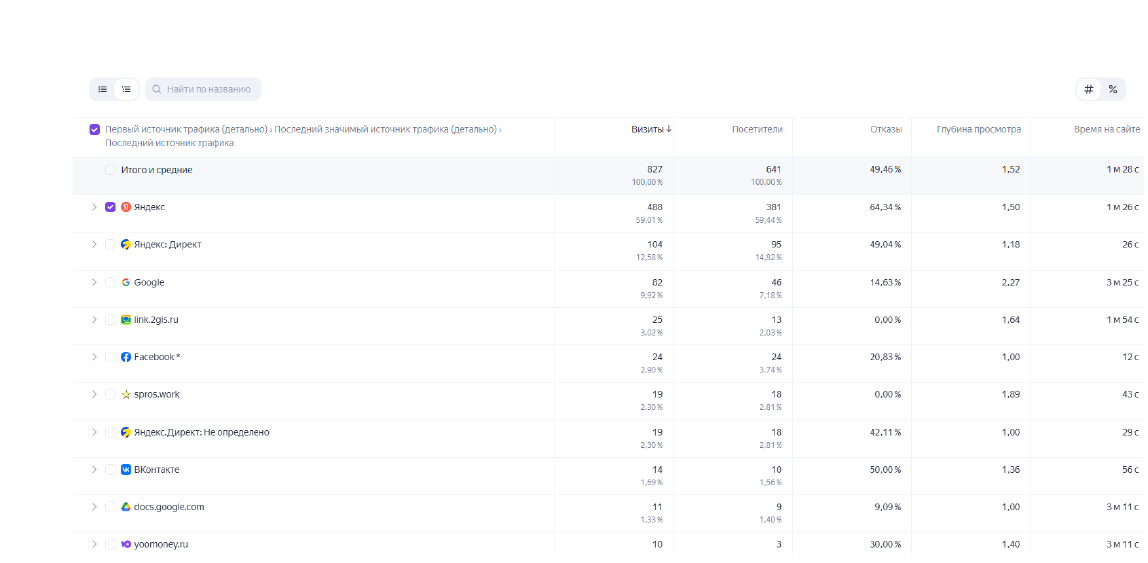Screen dimensions: 1148x563
Task: Expand Яндекс.Директ: Не определено row
Action: 94,433
